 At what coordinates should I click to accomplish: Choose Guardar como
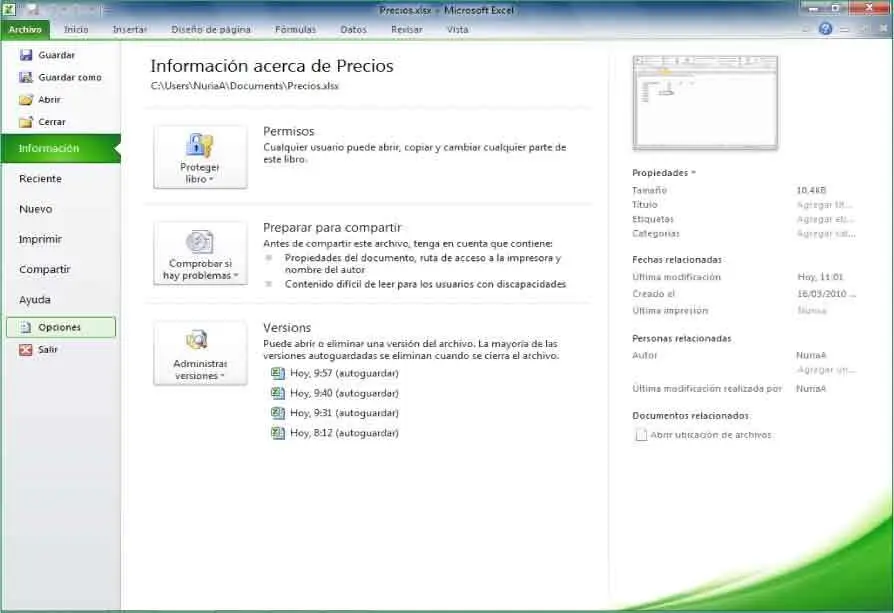[70, 78]
